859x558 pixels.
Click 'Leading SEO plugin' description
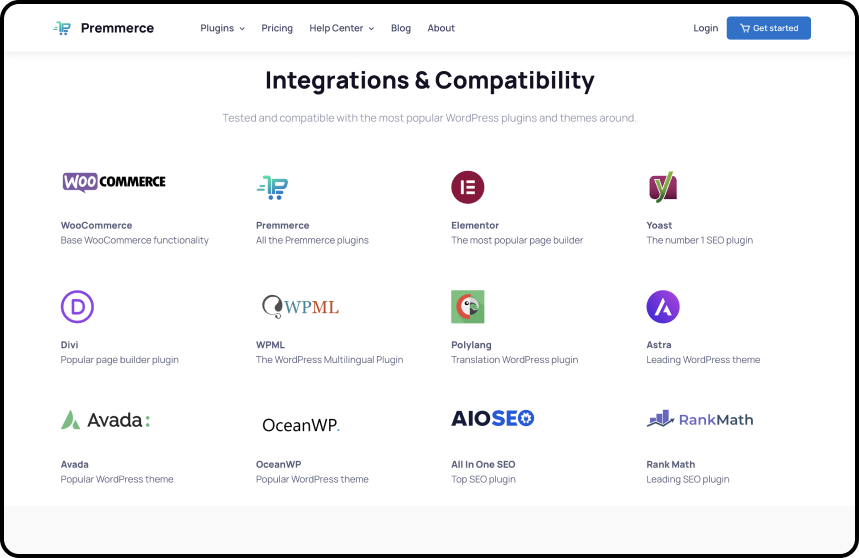(688, 479)
